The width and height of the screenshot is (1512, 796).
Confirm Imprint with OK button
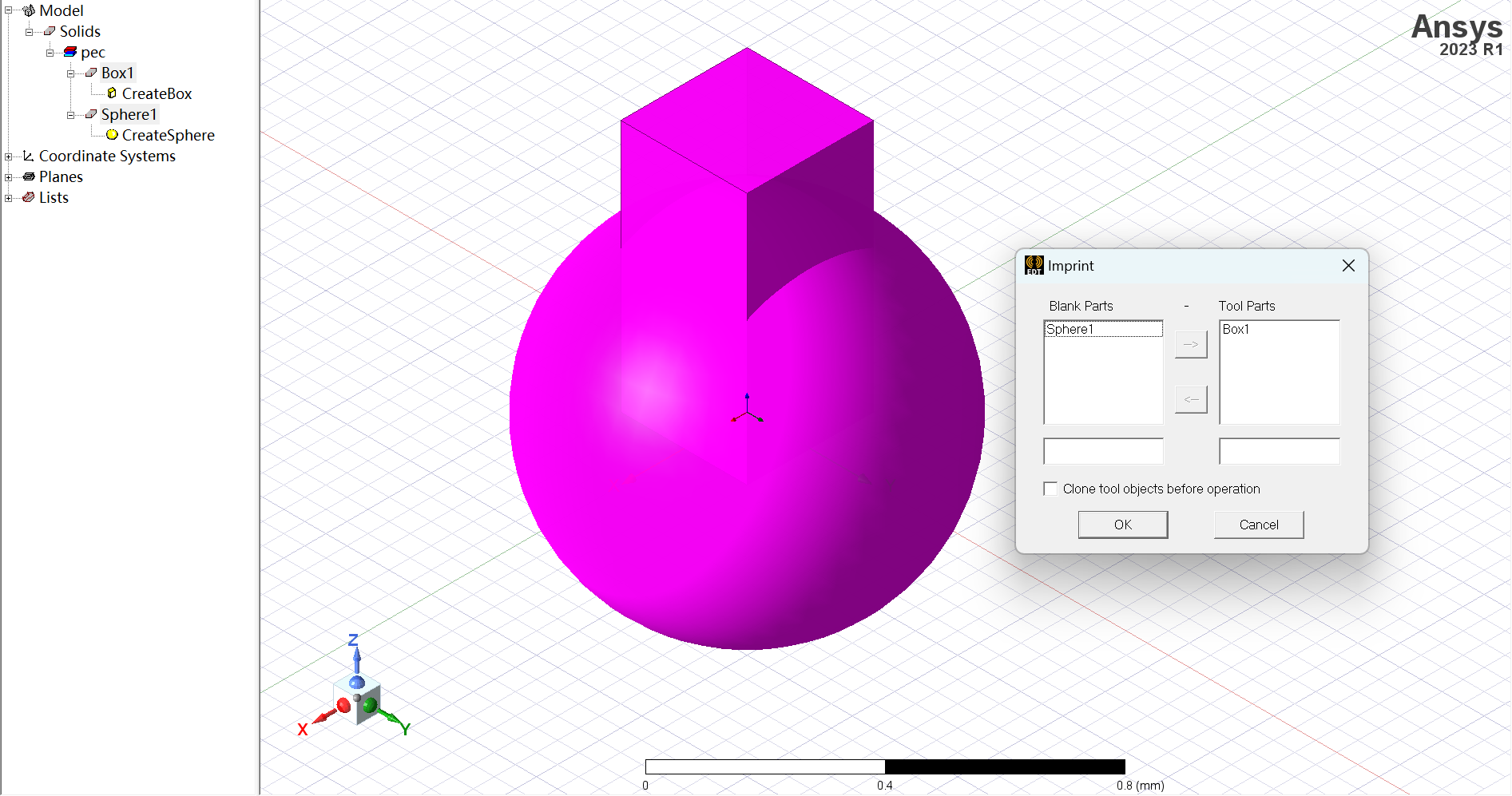tap(1123, 525)
